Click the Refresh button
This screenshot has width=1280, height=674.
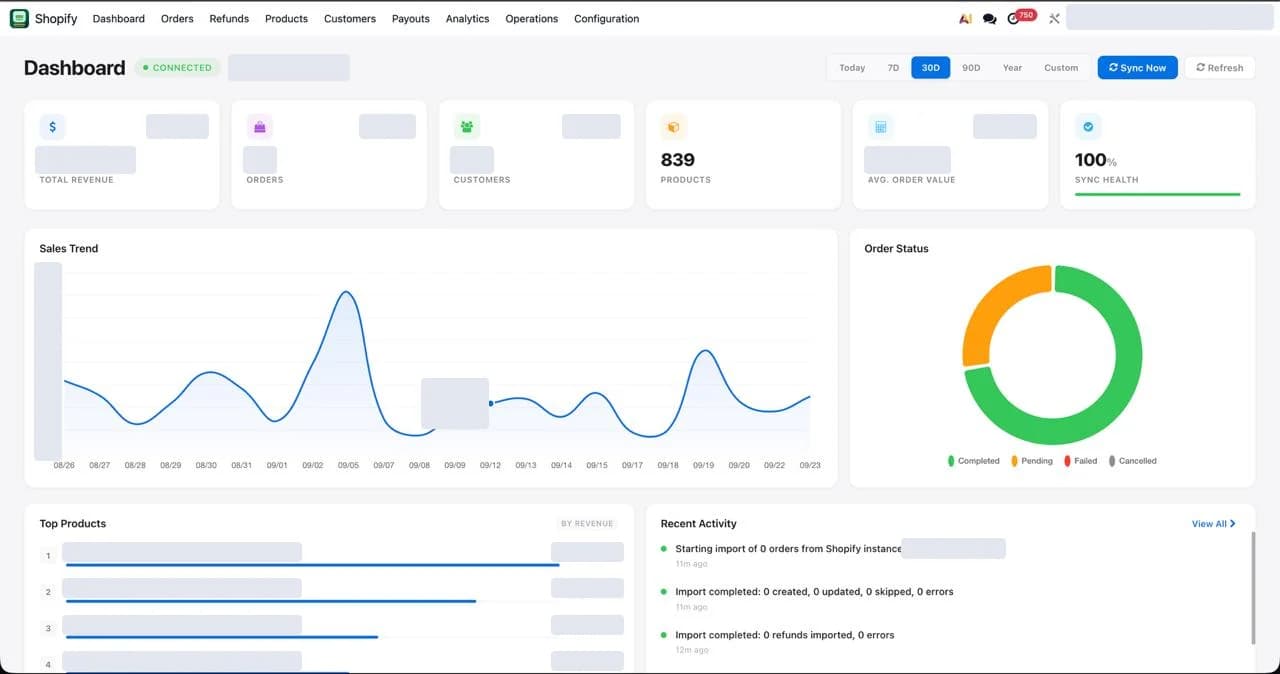(1219, 68)
